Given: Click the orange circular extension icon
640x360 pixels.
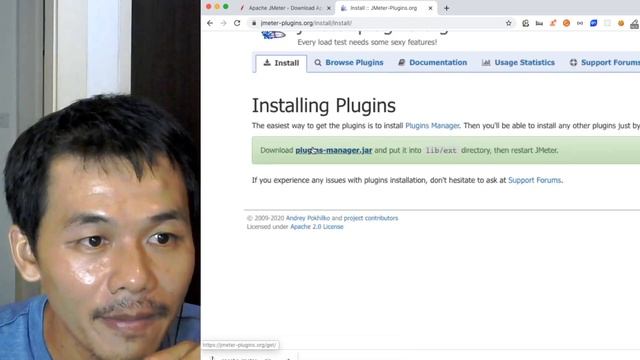Looking at the screenshot, I should coord(566,23).
